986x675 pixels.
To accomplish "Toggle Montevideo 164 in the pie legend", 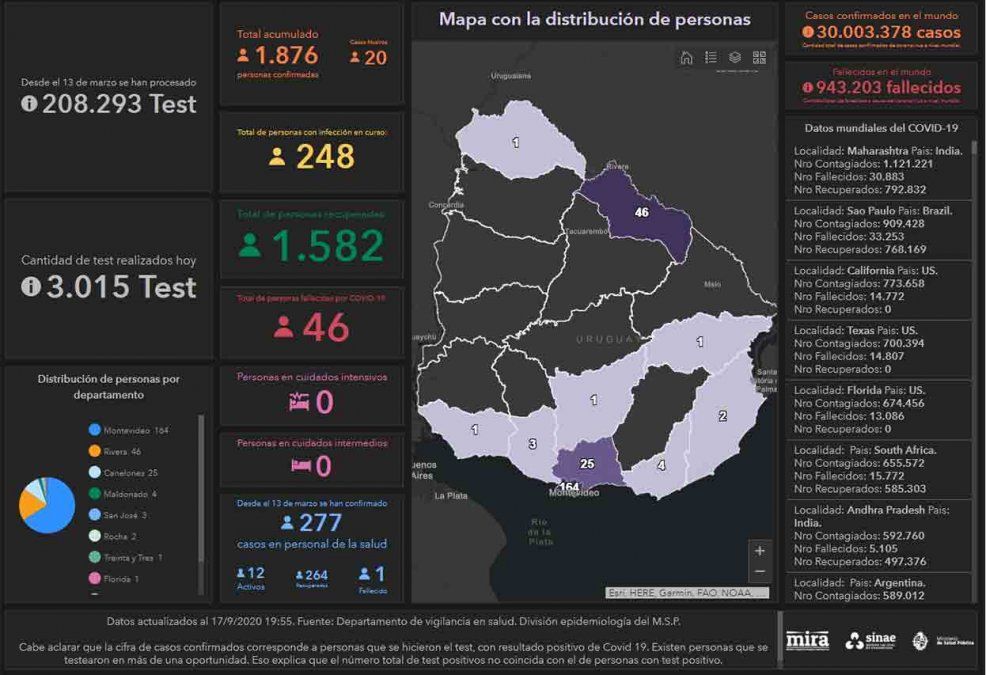I will point(129,430).
